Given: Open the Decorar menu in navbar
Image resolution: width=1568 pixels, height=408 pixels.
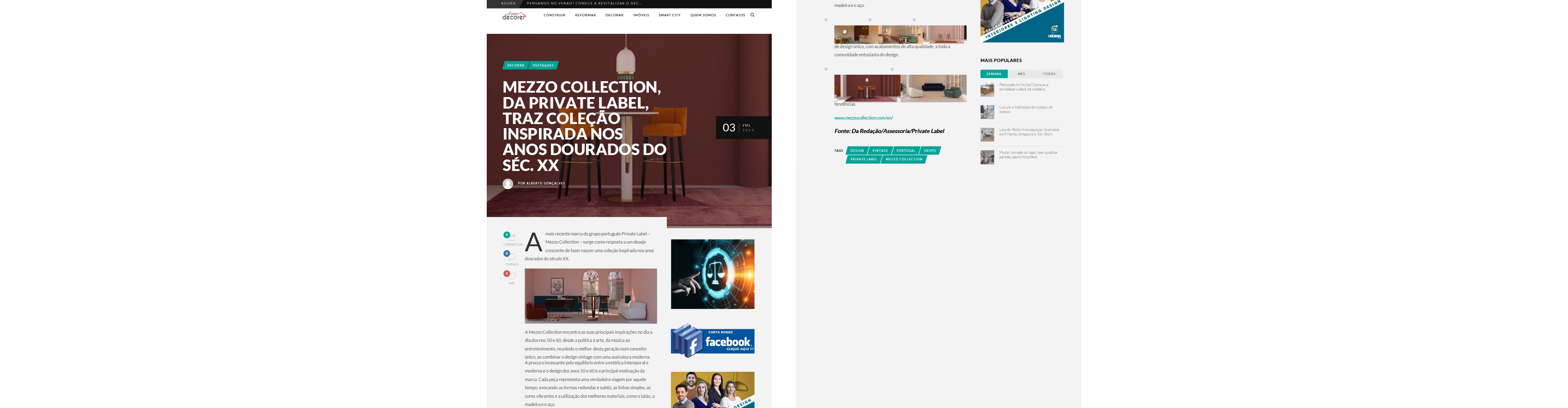Looking at the screenshot, I should pos(614,15).
